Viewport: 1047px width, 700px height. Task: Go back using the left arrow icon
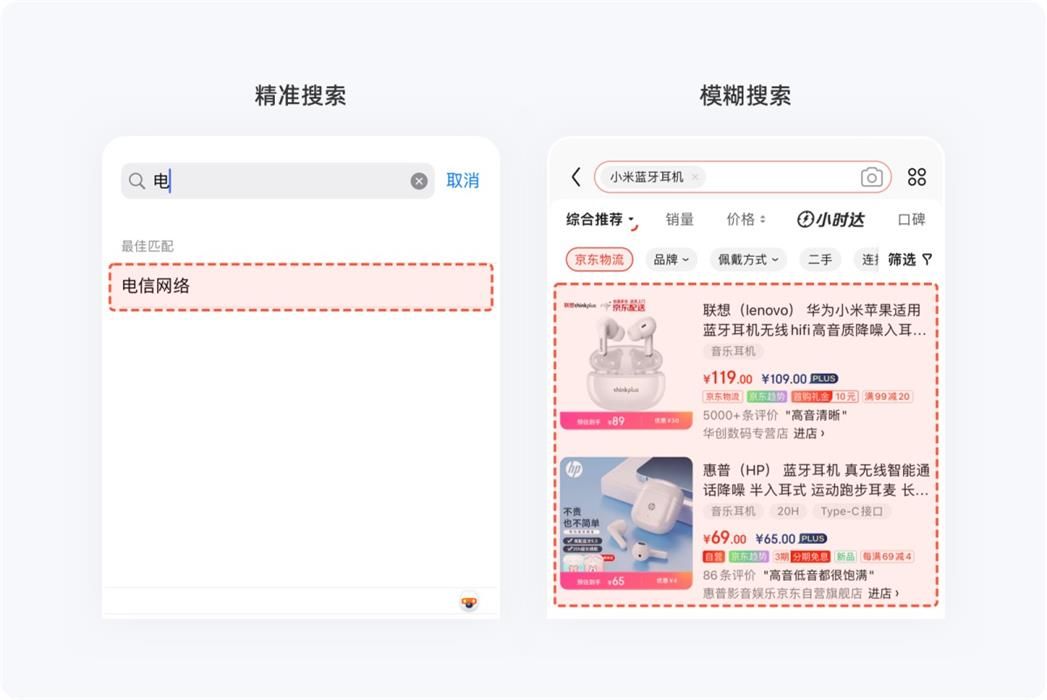click(576, 177)
